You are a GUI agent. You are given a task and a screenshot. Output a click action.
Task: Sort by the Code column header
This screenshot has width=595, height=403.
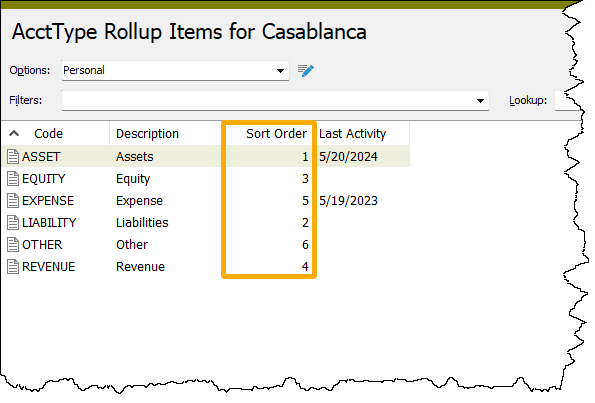point(48,134)
